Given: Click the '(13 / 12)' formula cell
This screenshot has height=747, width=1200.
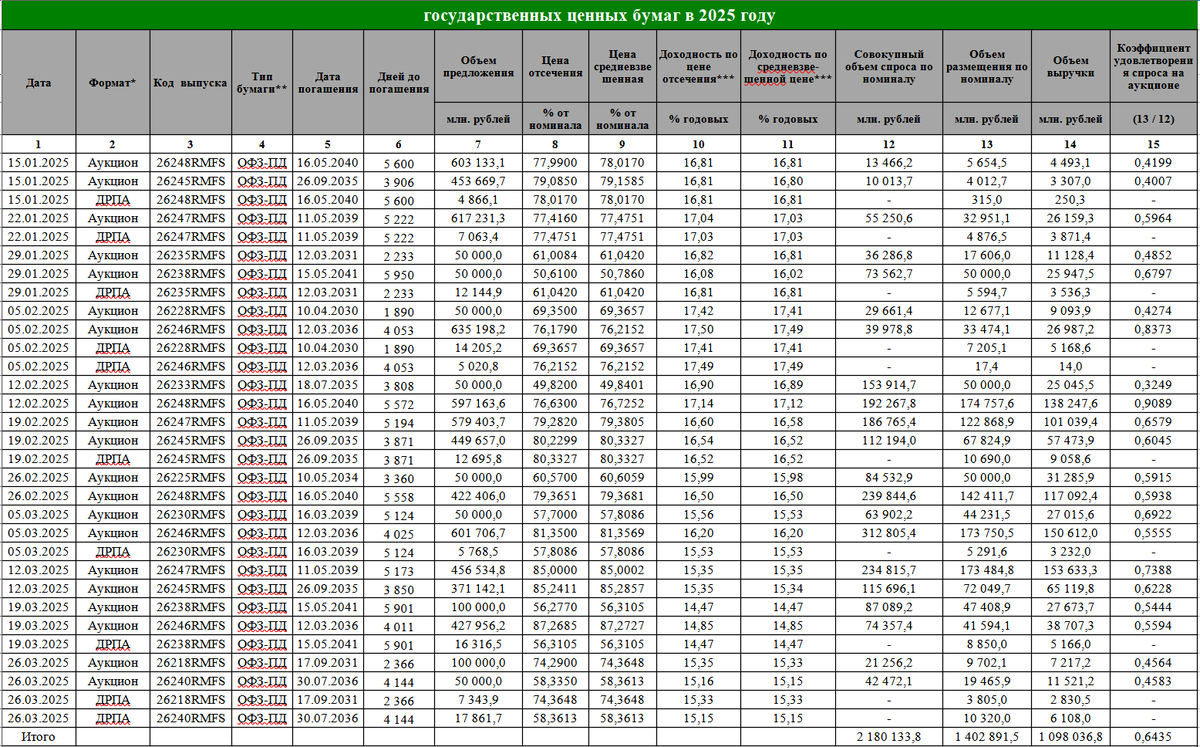Looking at the screenshot, I should pos(1154,119).
